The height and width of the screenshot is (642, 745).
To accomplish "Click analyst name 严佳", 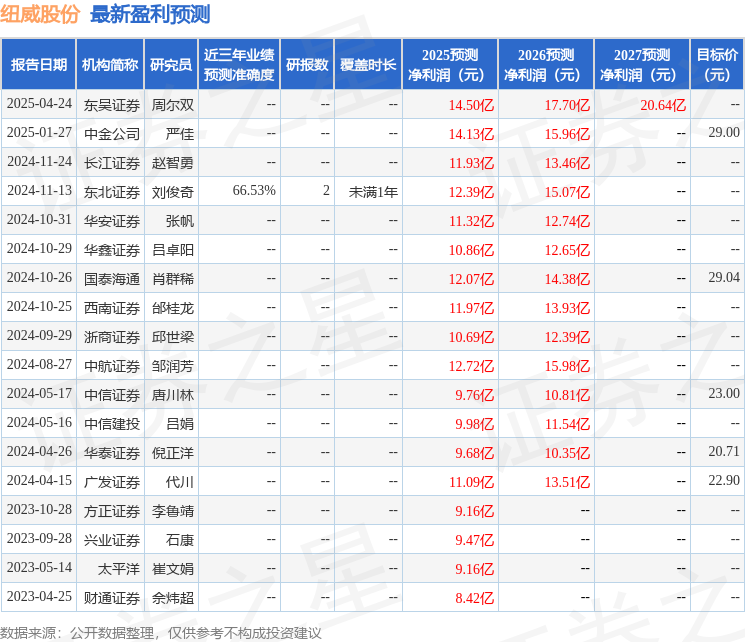I will 180,134.
